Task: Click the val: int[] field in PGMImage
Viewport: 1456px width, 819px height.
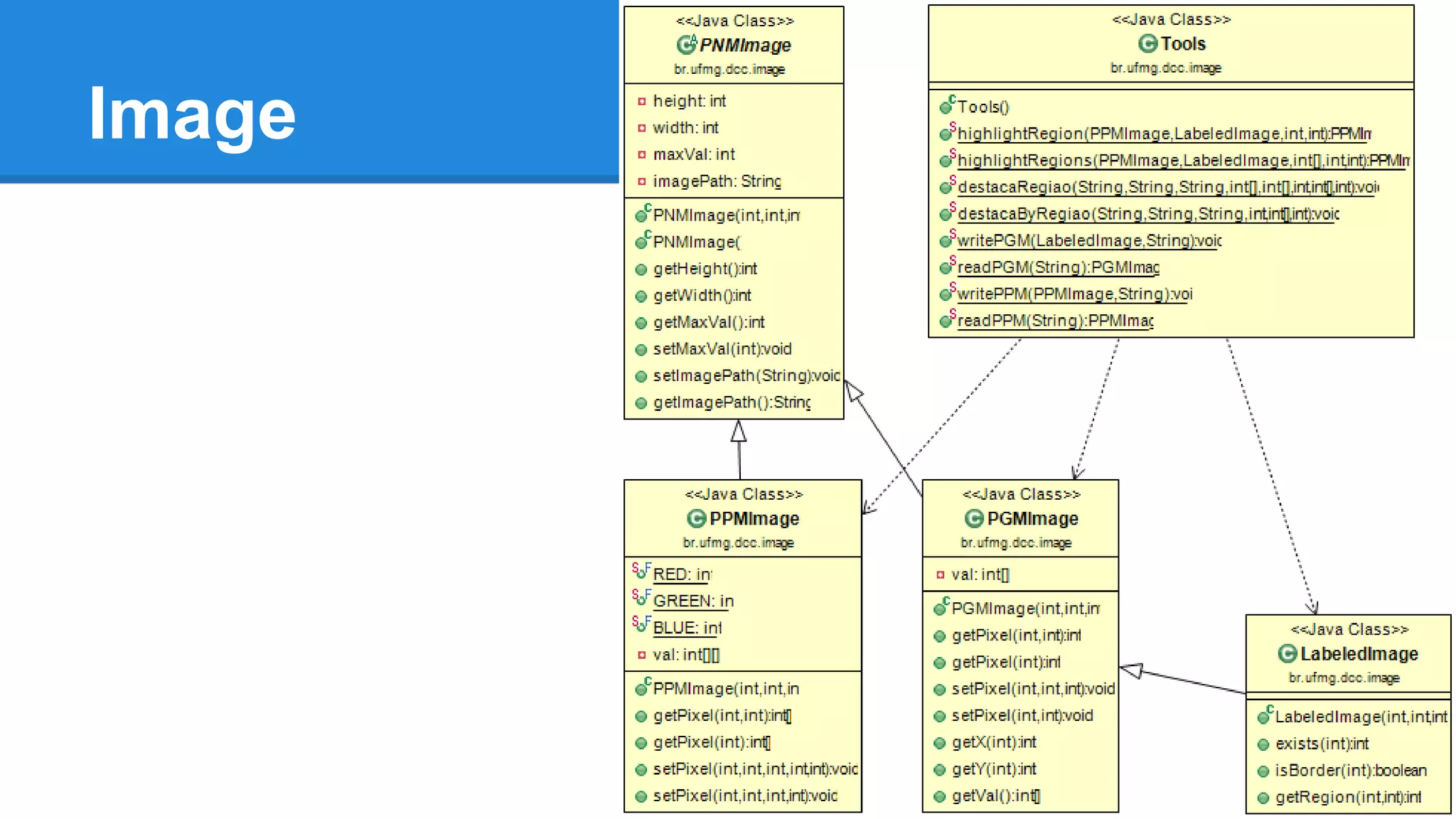Action: point(980,574)
